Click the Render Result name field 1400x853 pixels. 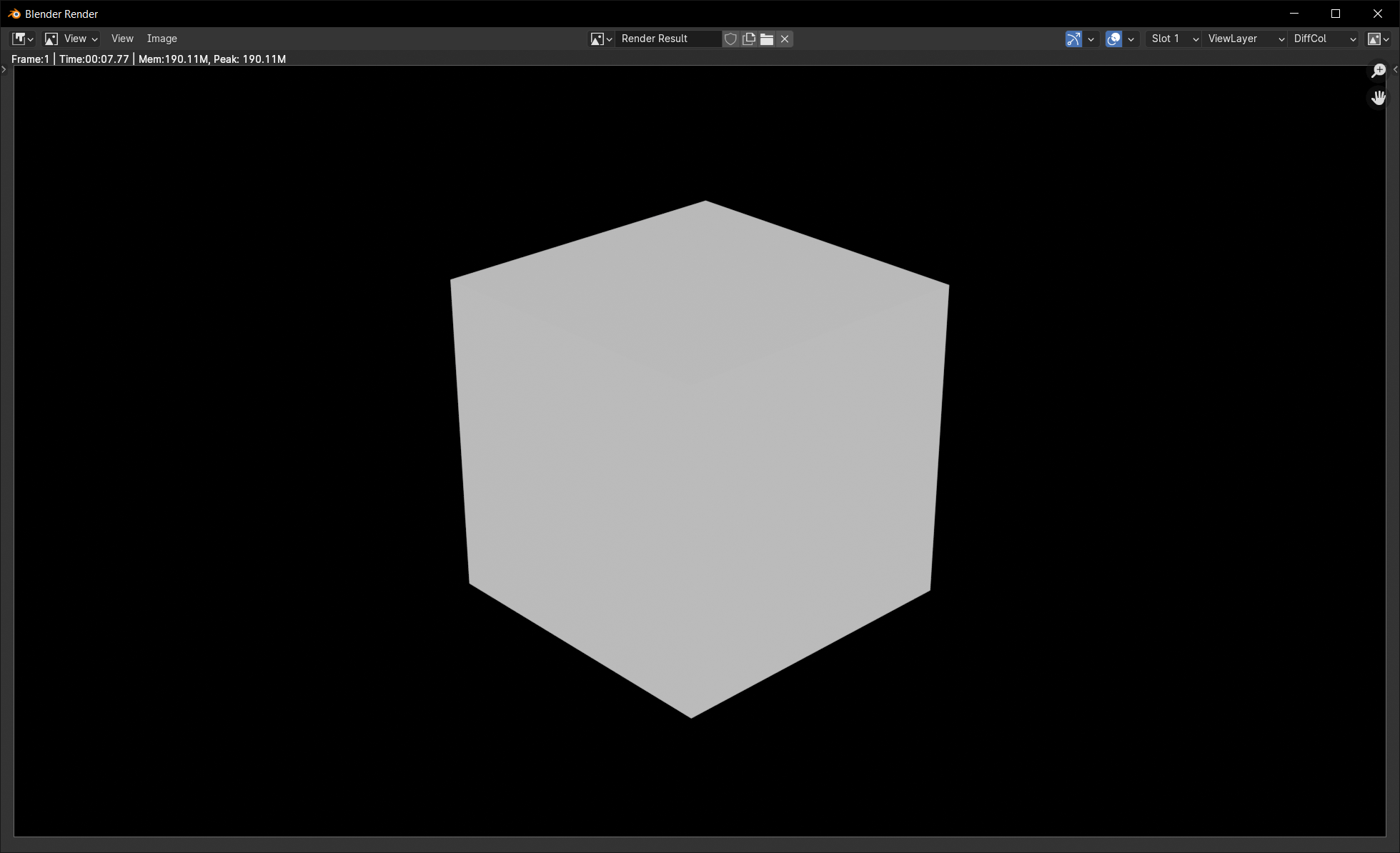coord(668,39)
